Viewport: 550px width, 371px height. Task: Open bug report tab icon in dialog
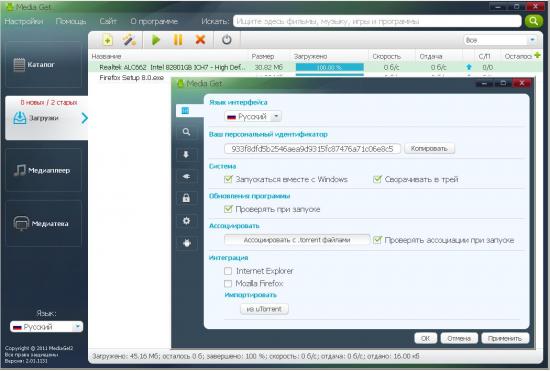186,243
